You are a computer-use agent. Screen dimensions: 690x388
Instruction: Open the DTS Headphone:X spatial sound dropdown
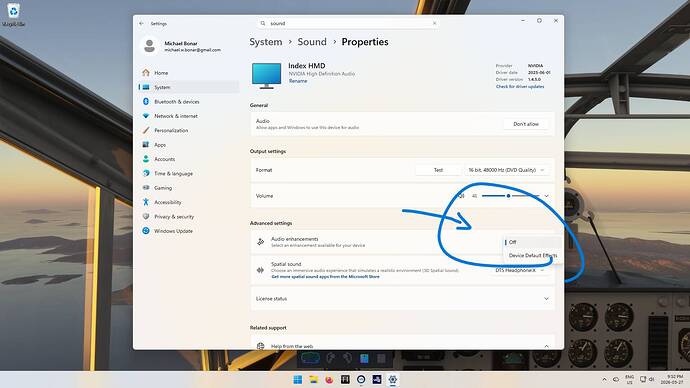[x=520, y=270]
